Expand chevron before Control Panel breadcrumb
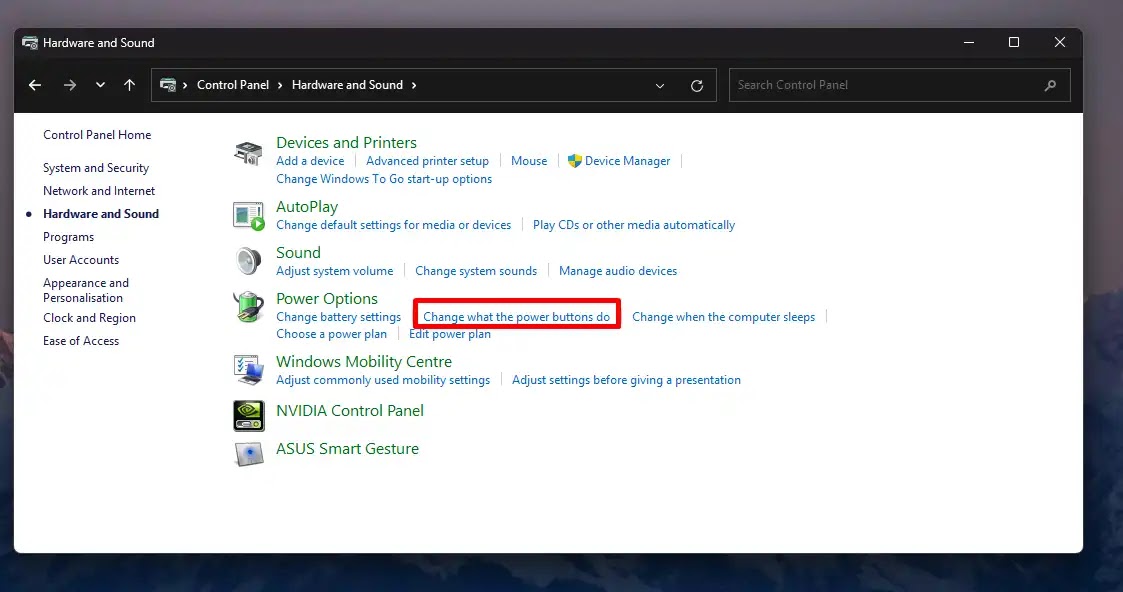Image resolution: width=1123 pixels, height=592 pixels. pos(185,85)
